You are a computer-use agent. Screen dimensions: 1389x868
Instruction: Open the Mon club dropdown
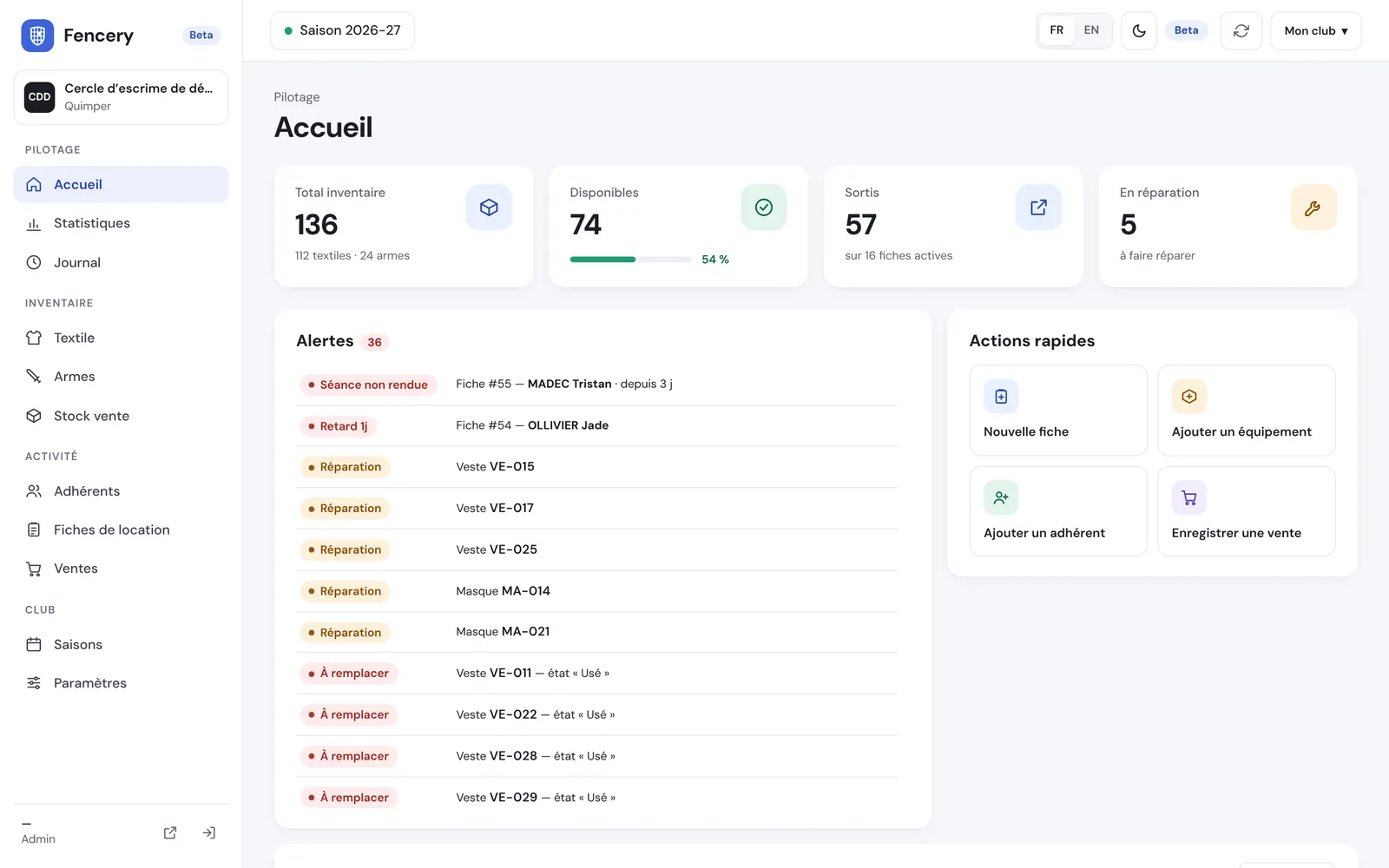[1316, 30]
